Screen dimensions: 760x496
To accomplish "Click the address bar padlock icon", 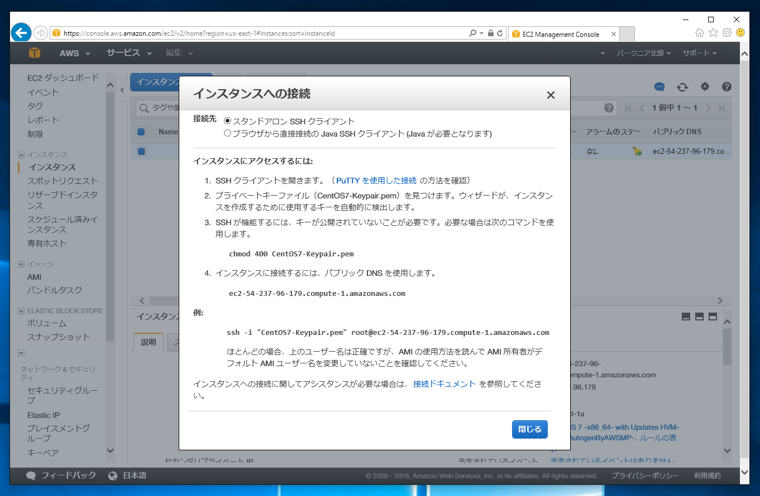I will [491, 33].
